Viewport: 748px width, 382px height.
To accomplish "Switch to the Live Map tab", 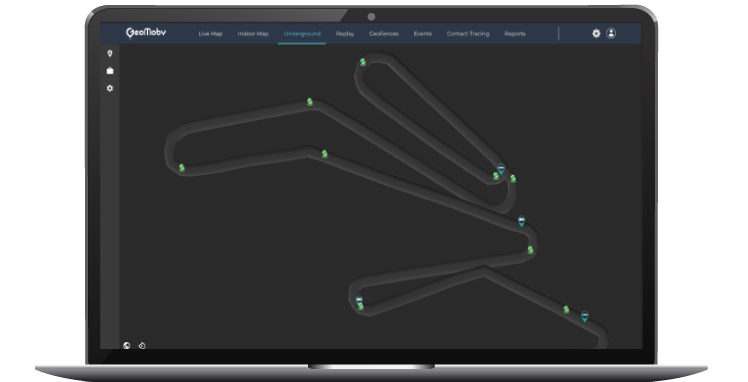I will point(210,34).
